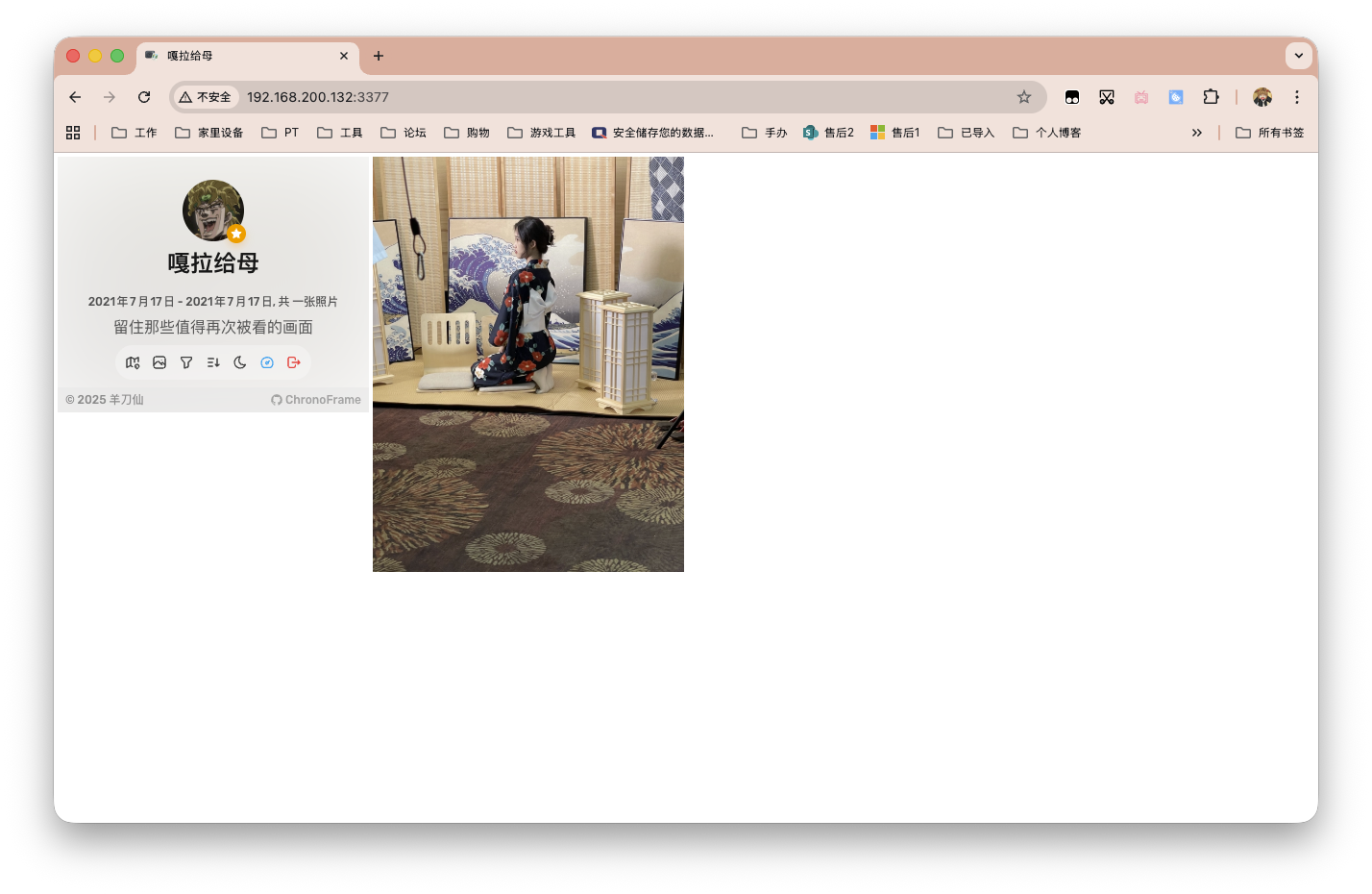
Task: Click the red logout icon
Action: pyautogui.click(x=294, y=362)
